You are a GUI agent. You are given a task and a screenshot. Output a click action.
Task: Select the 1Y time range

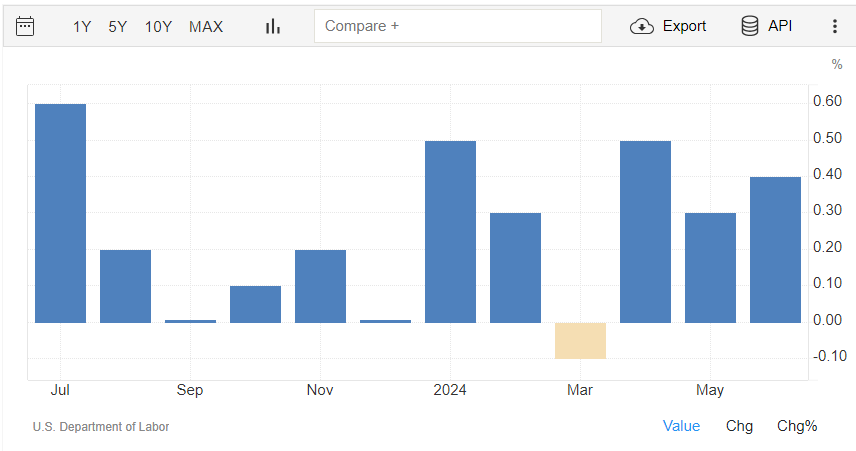pos(82,27)
